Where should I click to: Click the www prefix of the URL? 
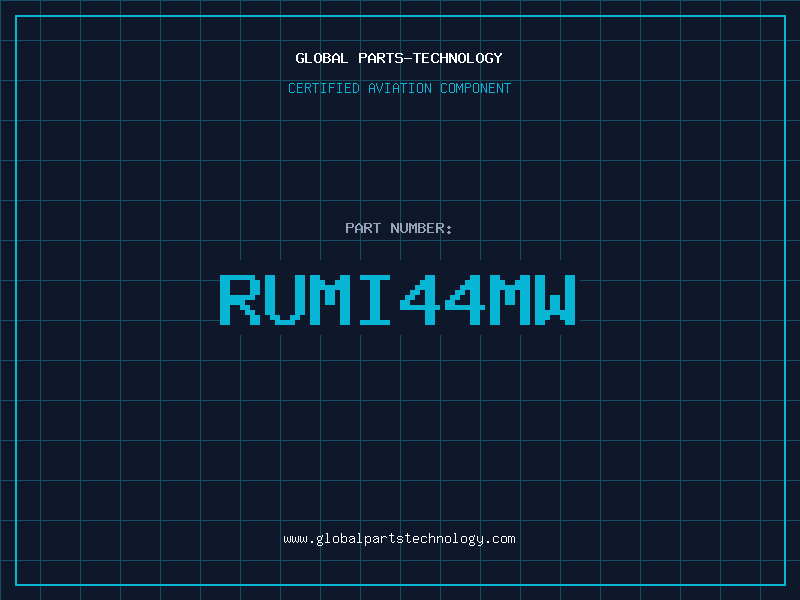295,539
